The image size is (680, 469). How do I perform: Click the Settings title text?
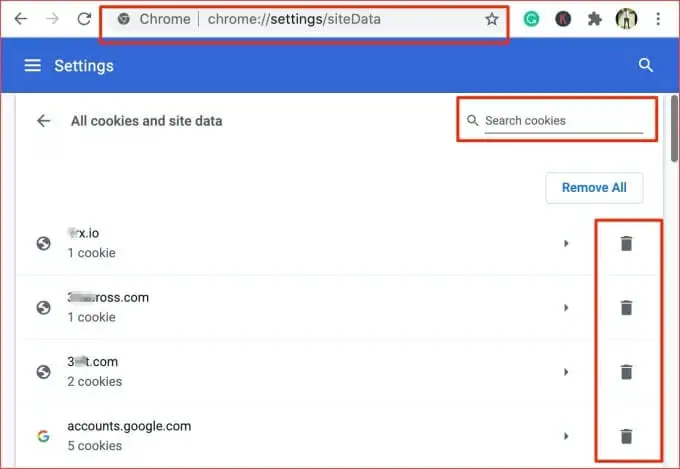(84, 66)
